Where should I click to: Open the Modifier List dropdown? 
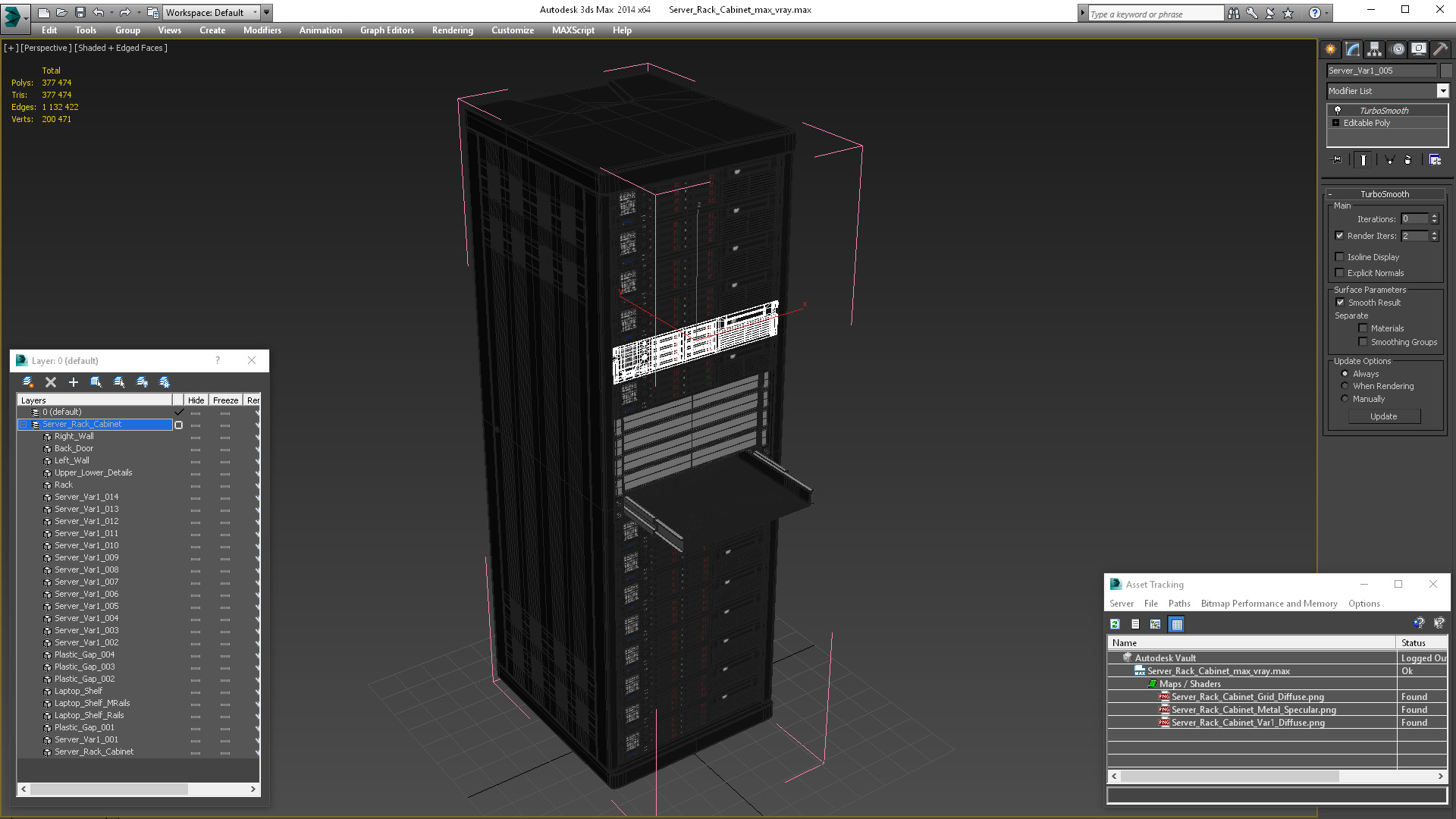click(x=1442, y=91)
